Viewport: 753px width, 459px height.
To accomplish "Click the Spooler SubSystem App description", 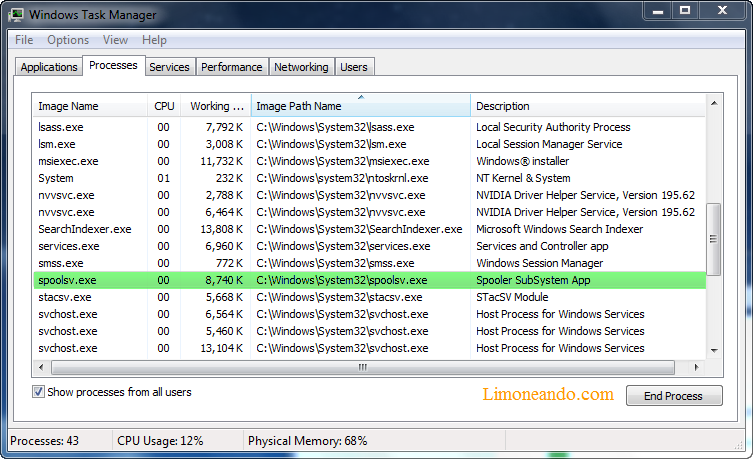I will 533,280.
